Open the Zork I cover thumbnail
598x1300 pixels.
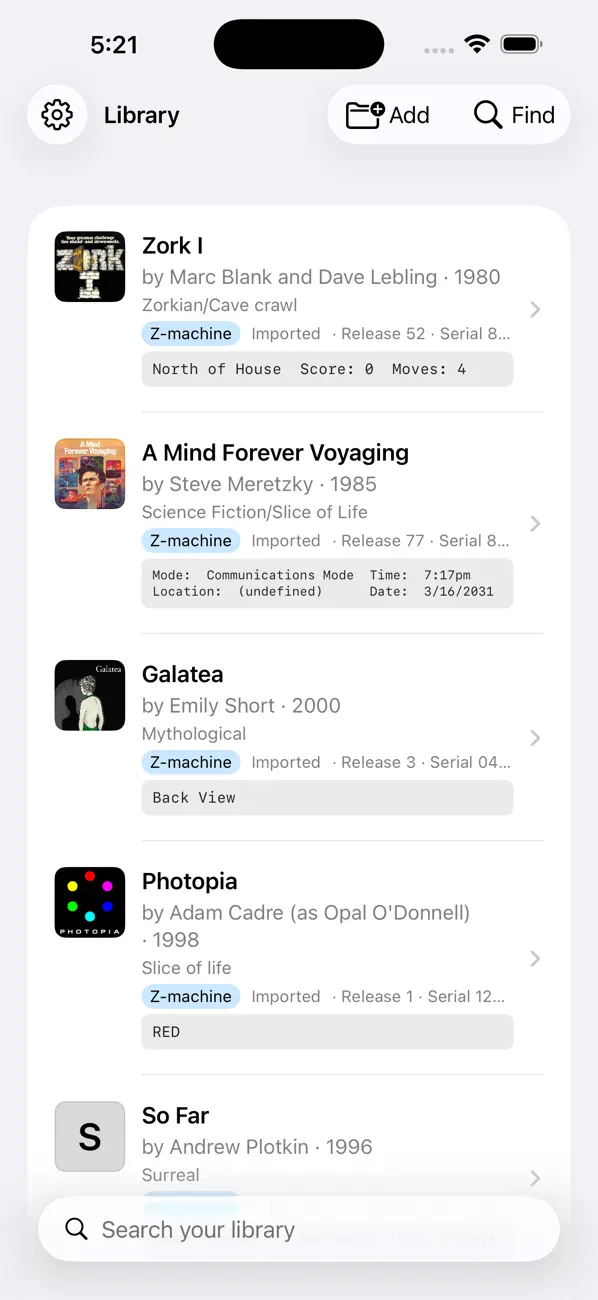pyautogui.click(x=90, y=267)
